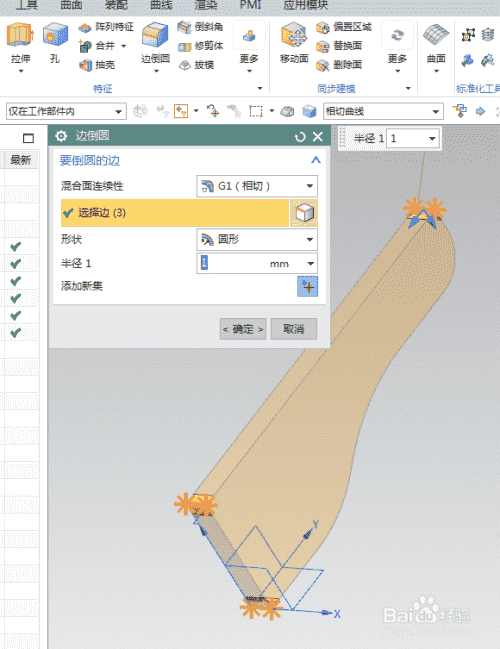
Task: Click the 边倒圆 edge blend ribbon icon
Action: (x=155, y=35)
